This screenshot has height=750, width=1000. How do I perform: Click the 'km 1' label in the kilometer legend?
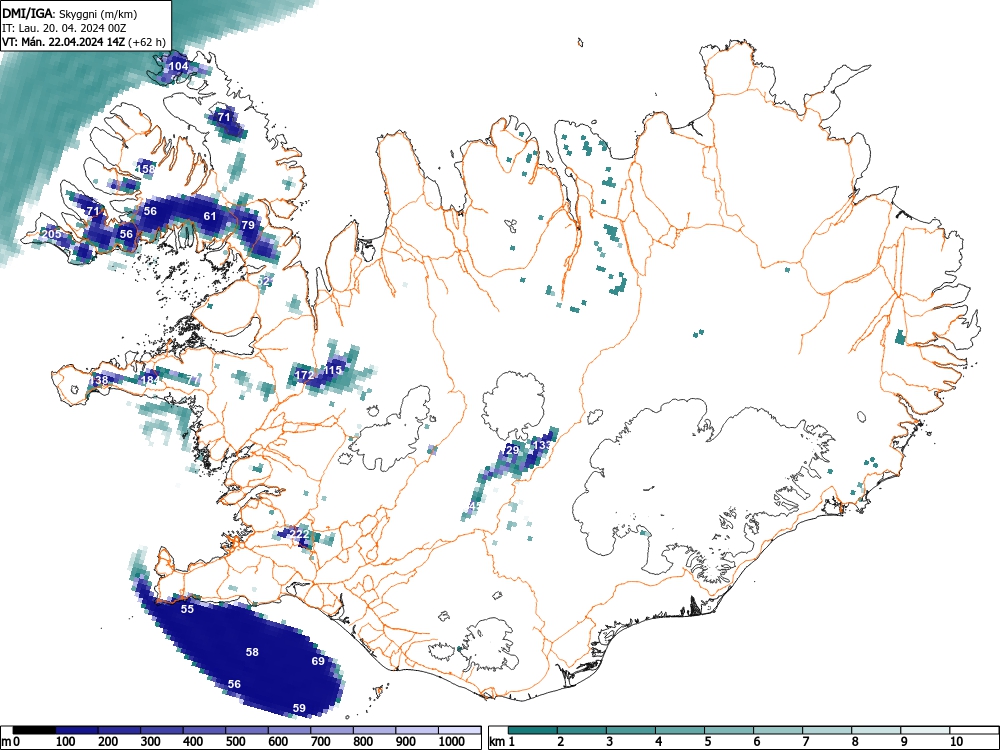tap(502, 741)
